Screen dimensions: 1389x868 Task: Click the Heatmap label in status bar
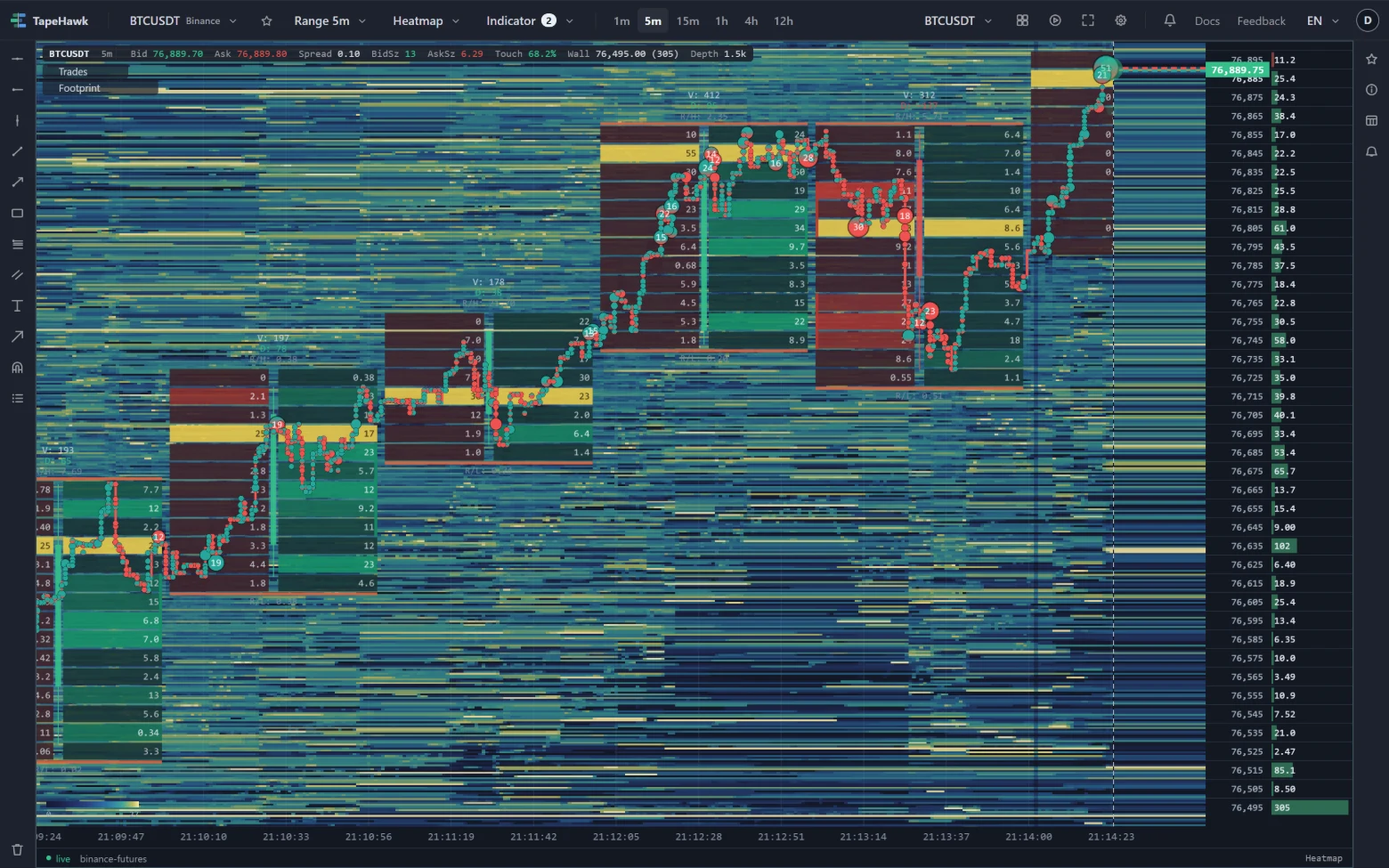tap(1323, 858)
